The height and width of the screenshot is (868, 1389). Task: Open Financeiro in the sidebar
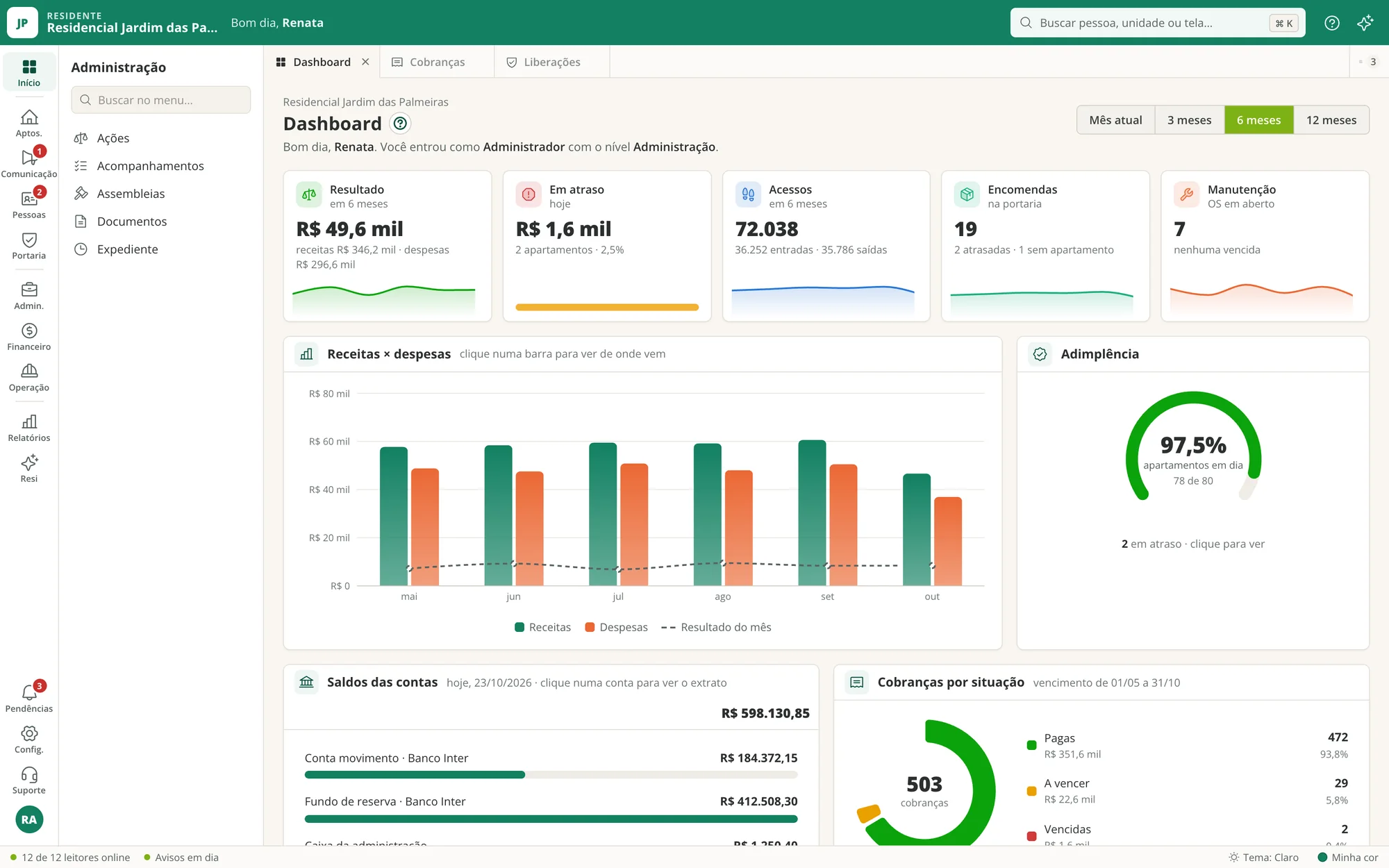coord(28,337)
